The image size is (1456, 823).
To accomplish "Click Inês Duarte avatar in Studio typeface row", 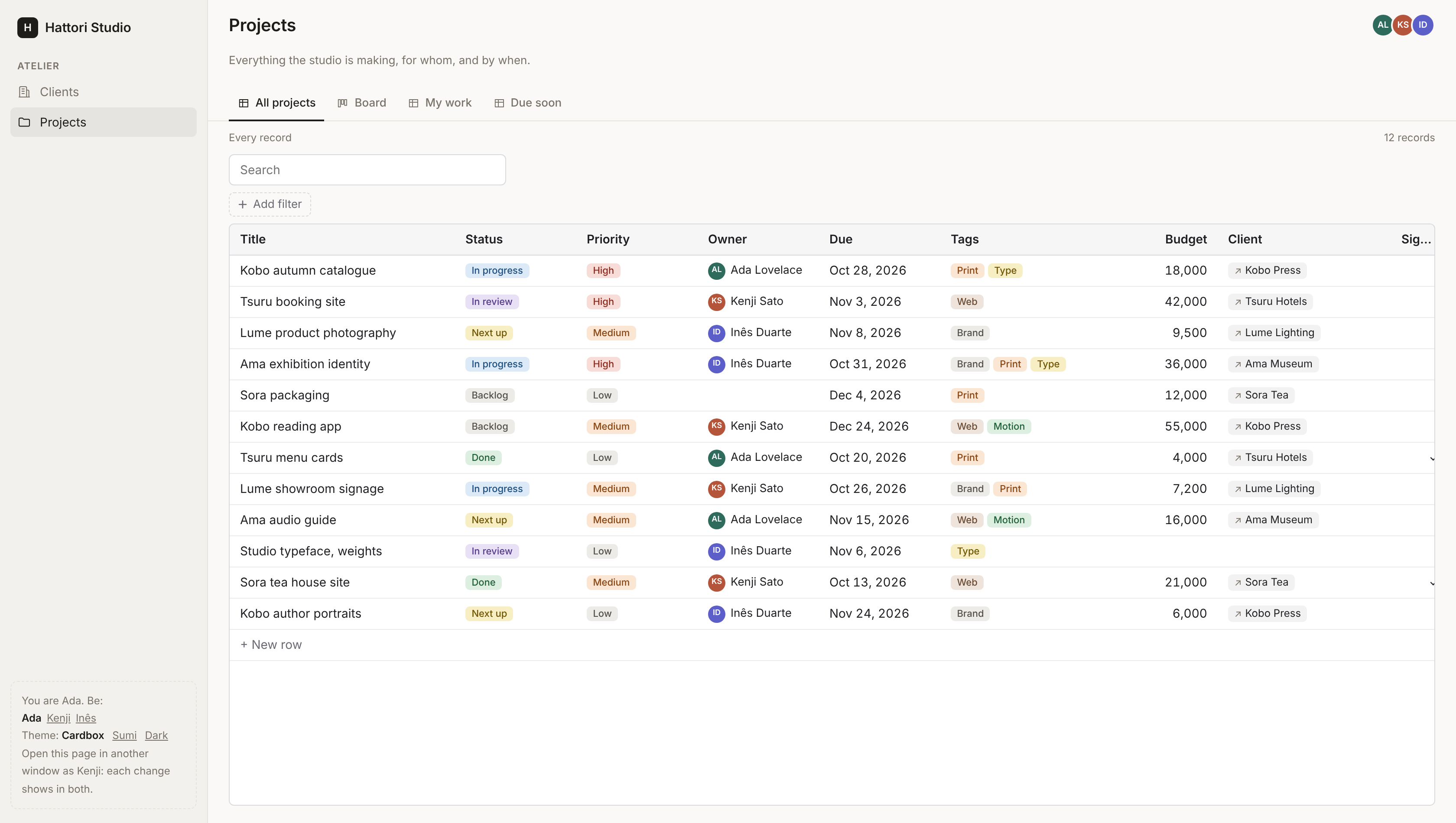I will pos(716,551).
